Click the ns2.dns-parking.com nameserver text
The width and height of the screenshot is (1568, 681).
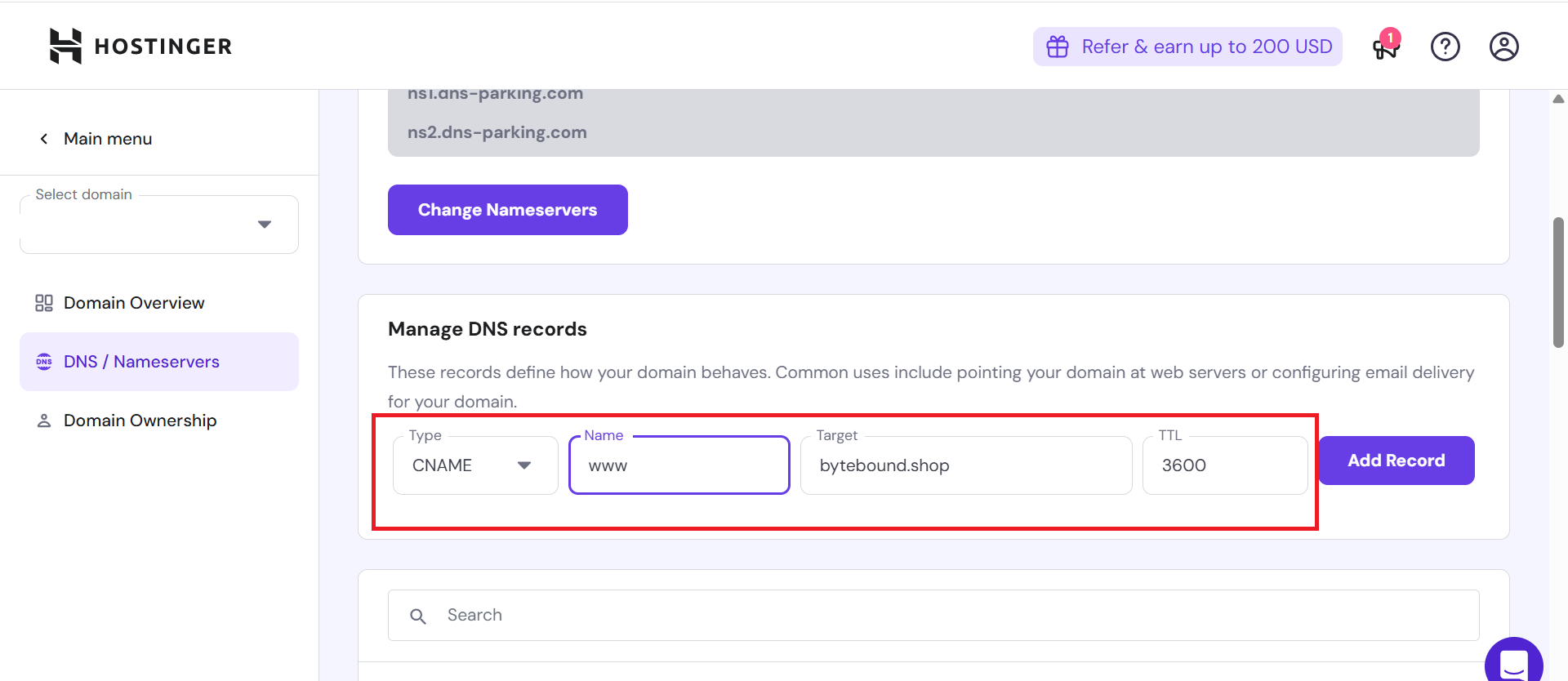tap(497, 132)
